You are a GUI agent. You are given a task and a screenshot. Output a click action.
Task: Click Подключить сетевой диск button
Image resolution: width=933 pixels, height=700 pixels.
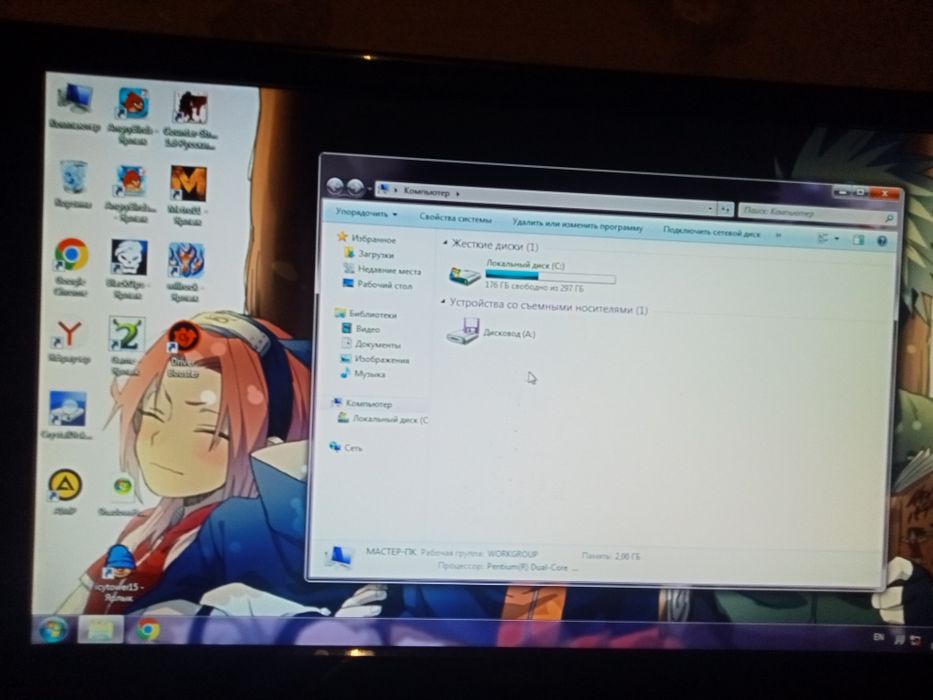point(712,232)
